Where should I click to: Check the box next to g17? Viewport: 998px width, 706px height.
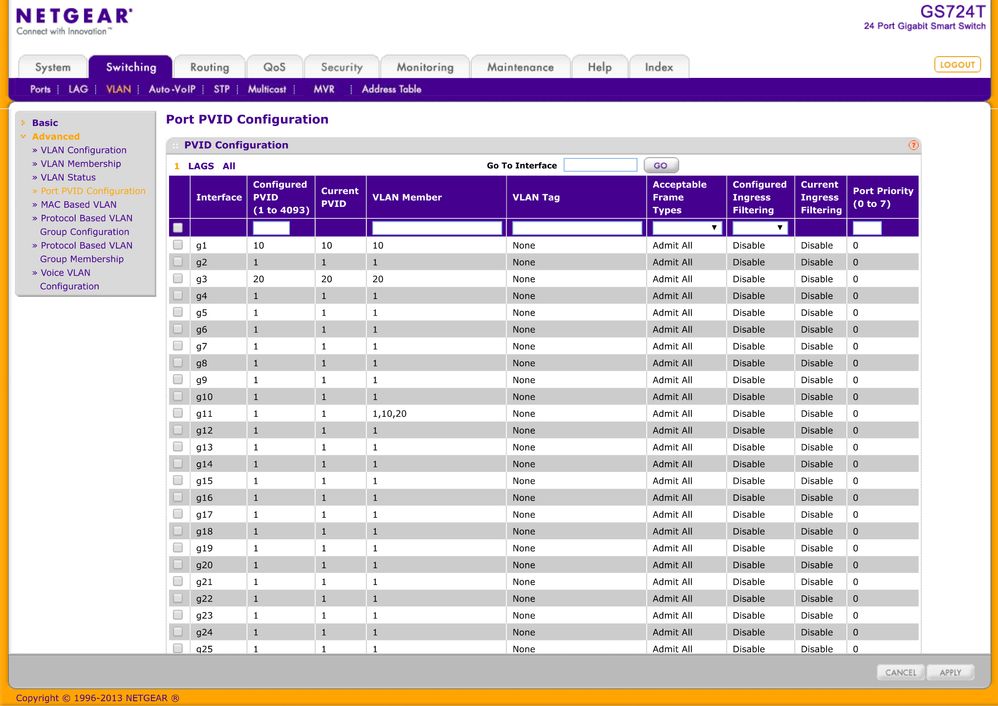178,514
